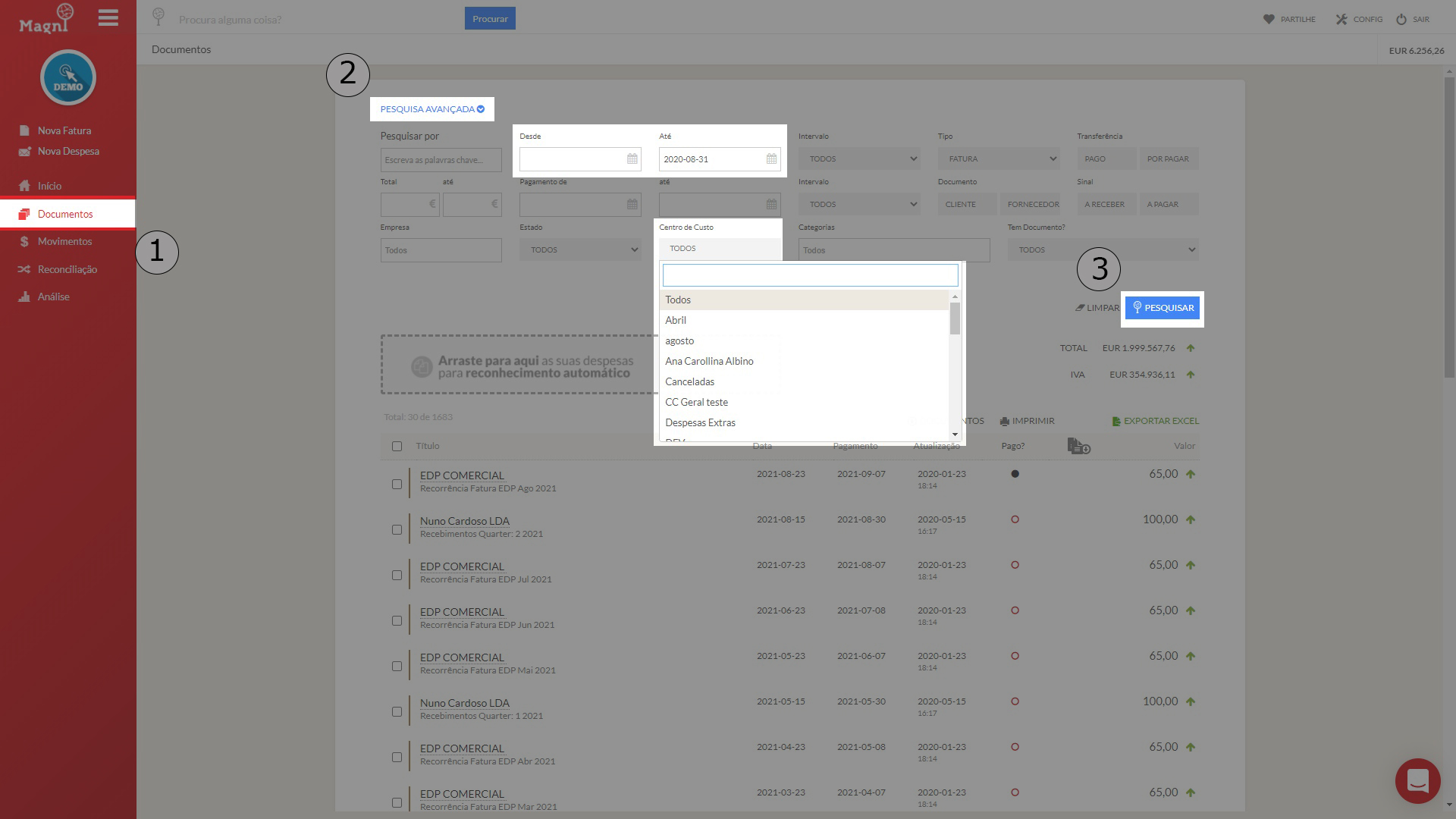Expand the first Intervalo TODOS dropdown
The height and width of the screenshot is (819, 1456).
859,159
